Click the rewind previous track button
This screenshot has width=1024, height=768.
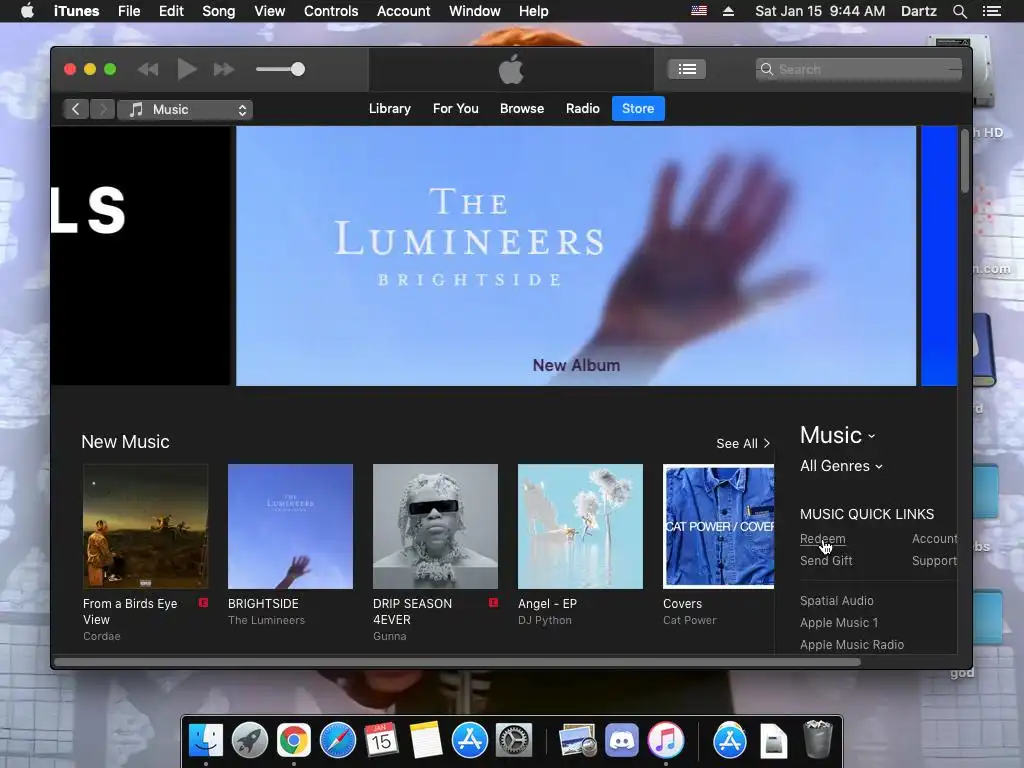[148, 69]
